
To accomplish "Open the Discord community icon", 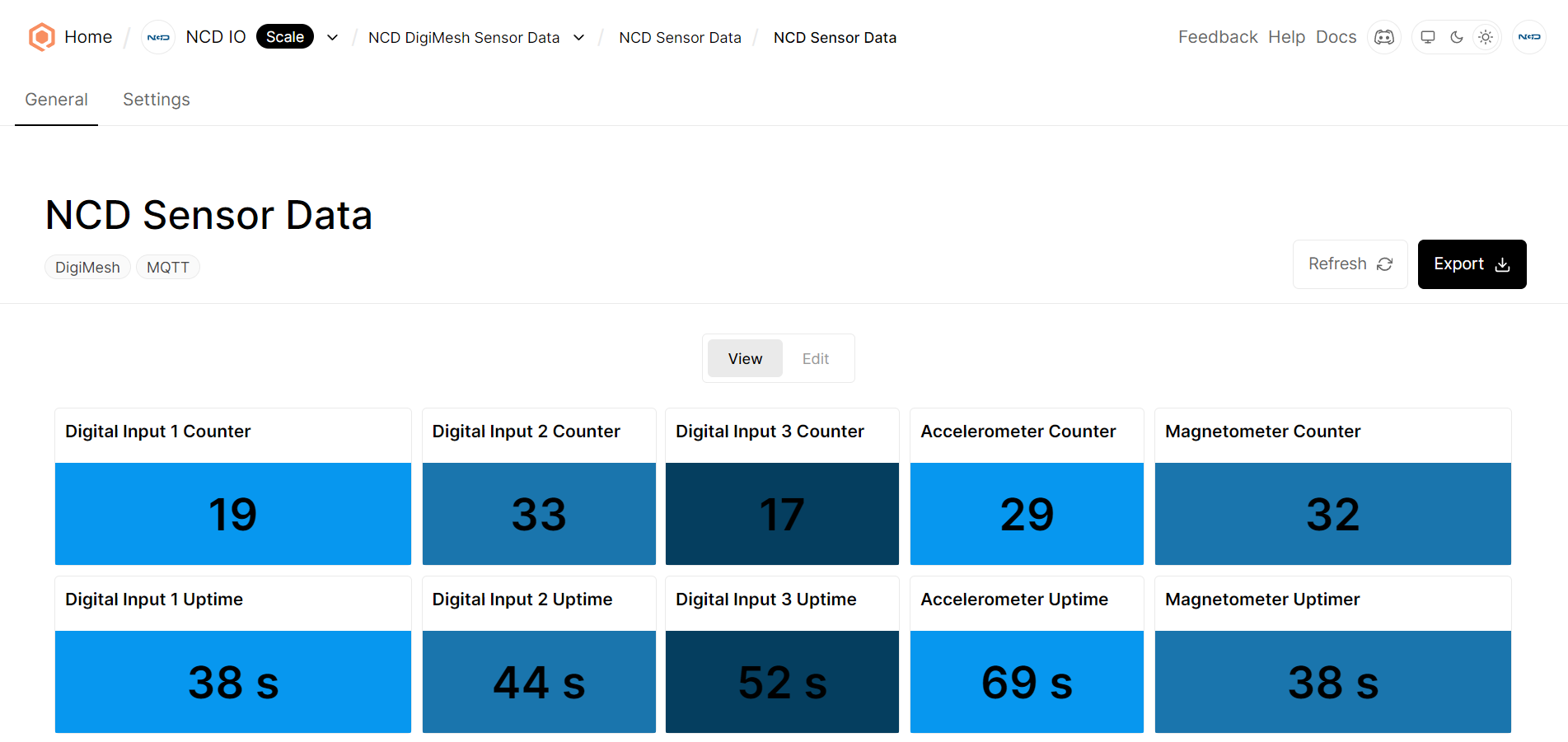I will pyautogui.click(x=1384, y=37).
